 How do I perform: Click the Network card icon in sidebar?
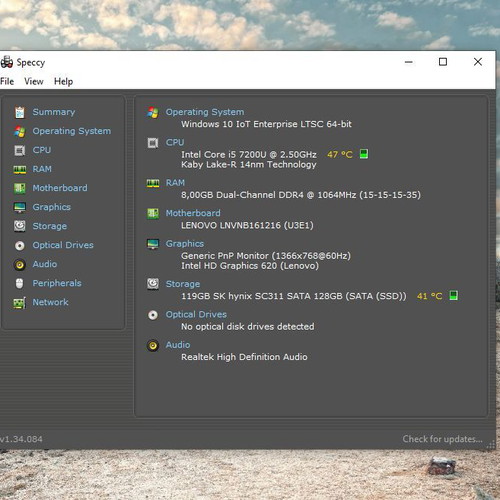[20, 303]
